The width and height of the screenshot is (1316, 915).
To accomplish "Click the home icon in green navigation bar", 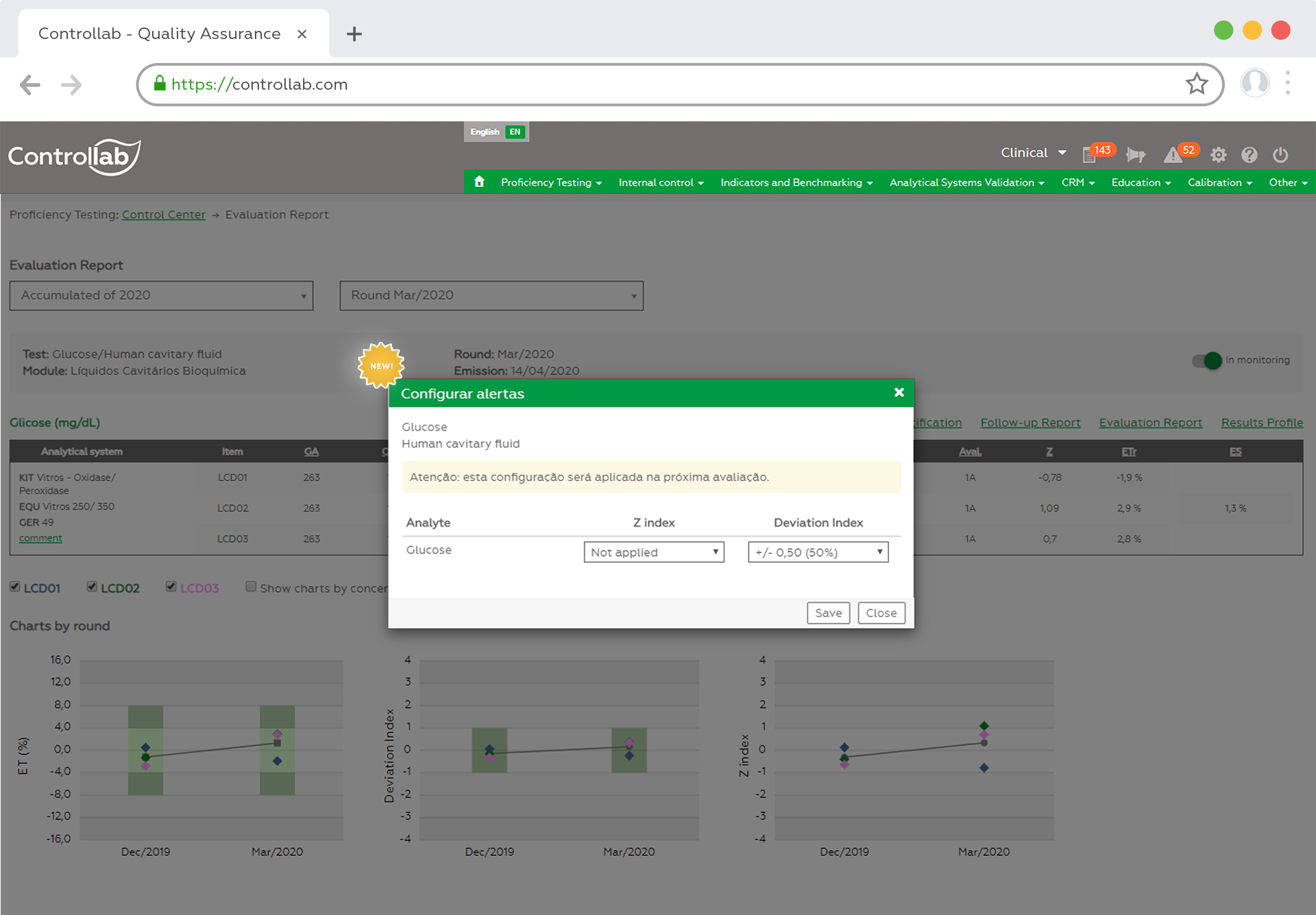I will (478, 182).
